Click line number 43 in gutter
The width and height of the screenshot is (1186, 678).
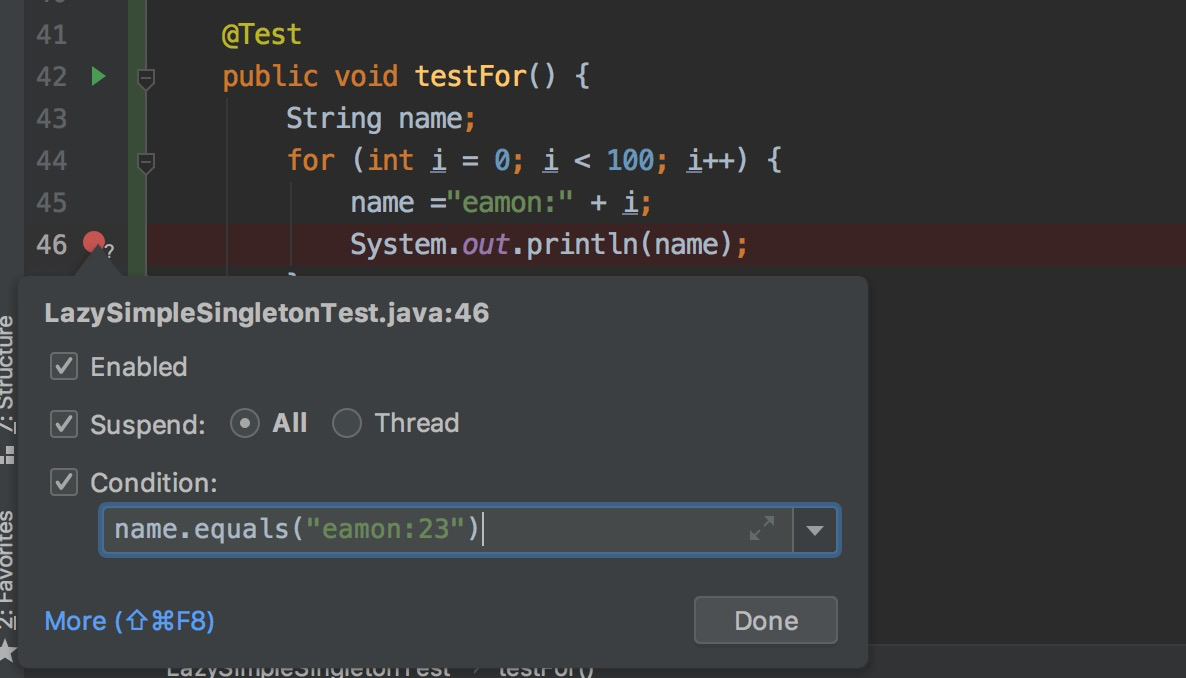(x=51, y=118)
